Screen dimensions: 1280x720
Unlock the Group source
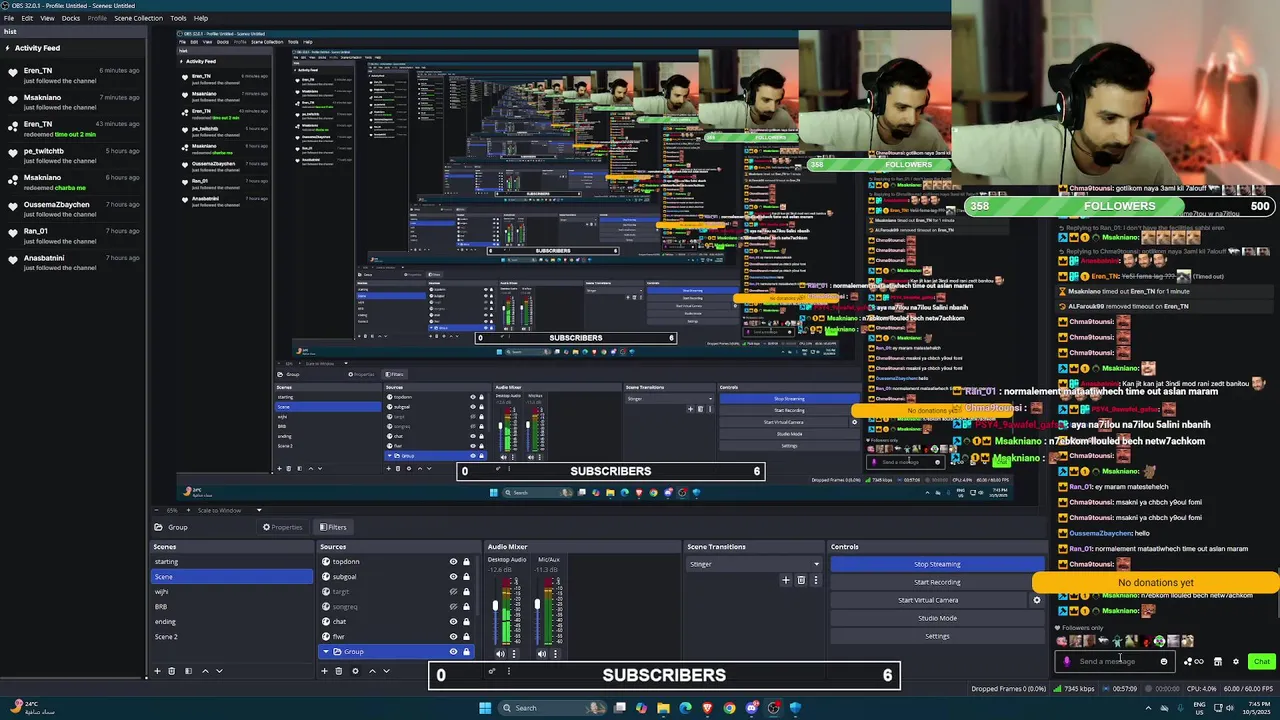point(466,652)
